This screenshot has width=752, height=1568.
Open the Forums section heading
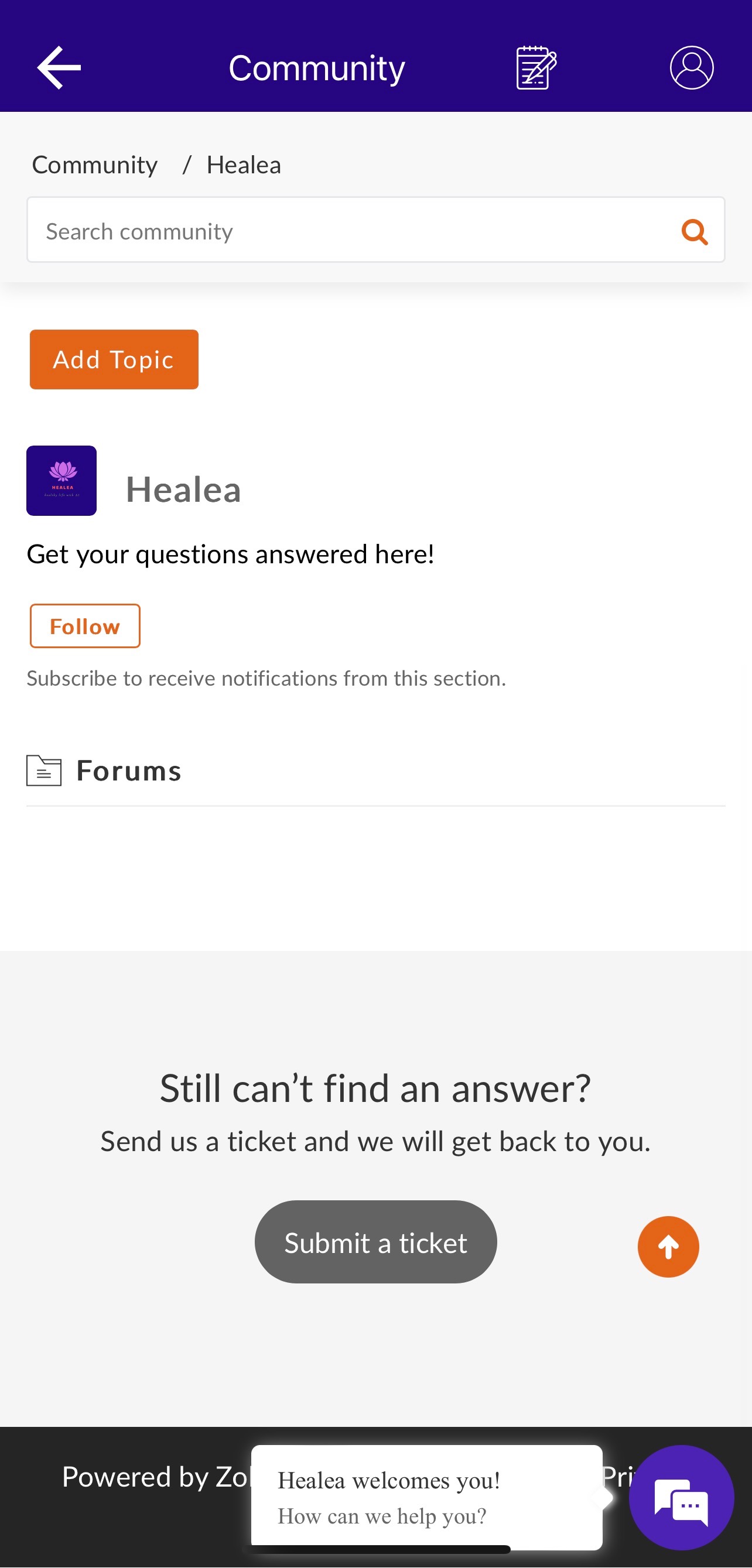(128, 771)
